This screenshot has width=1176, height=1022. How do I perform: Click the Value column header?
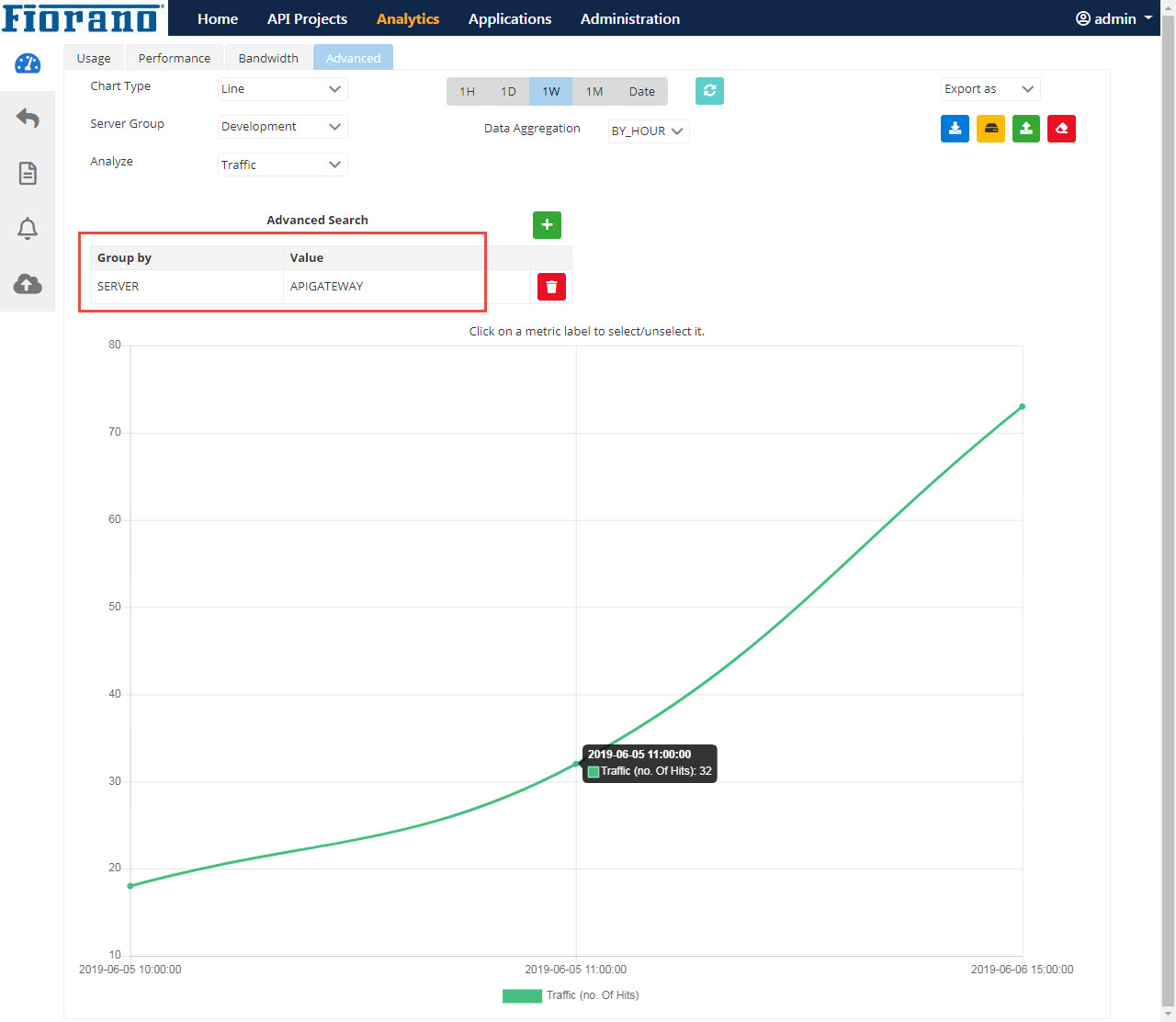[407, 257]
